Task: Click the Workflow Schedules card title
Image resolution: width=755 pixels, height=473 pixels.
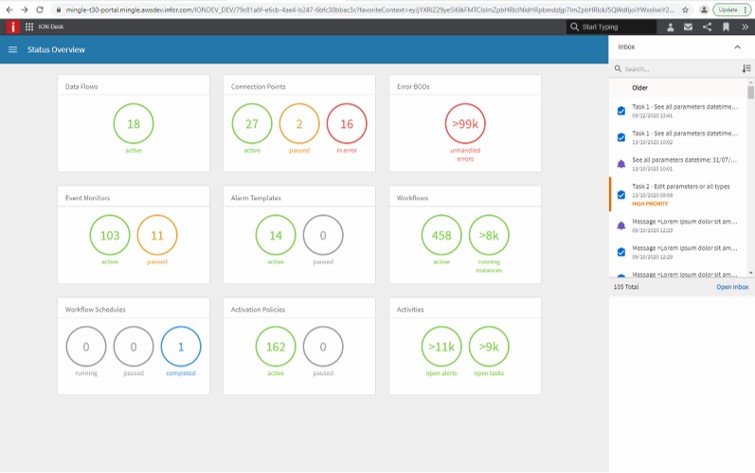Action: (95, 309)
